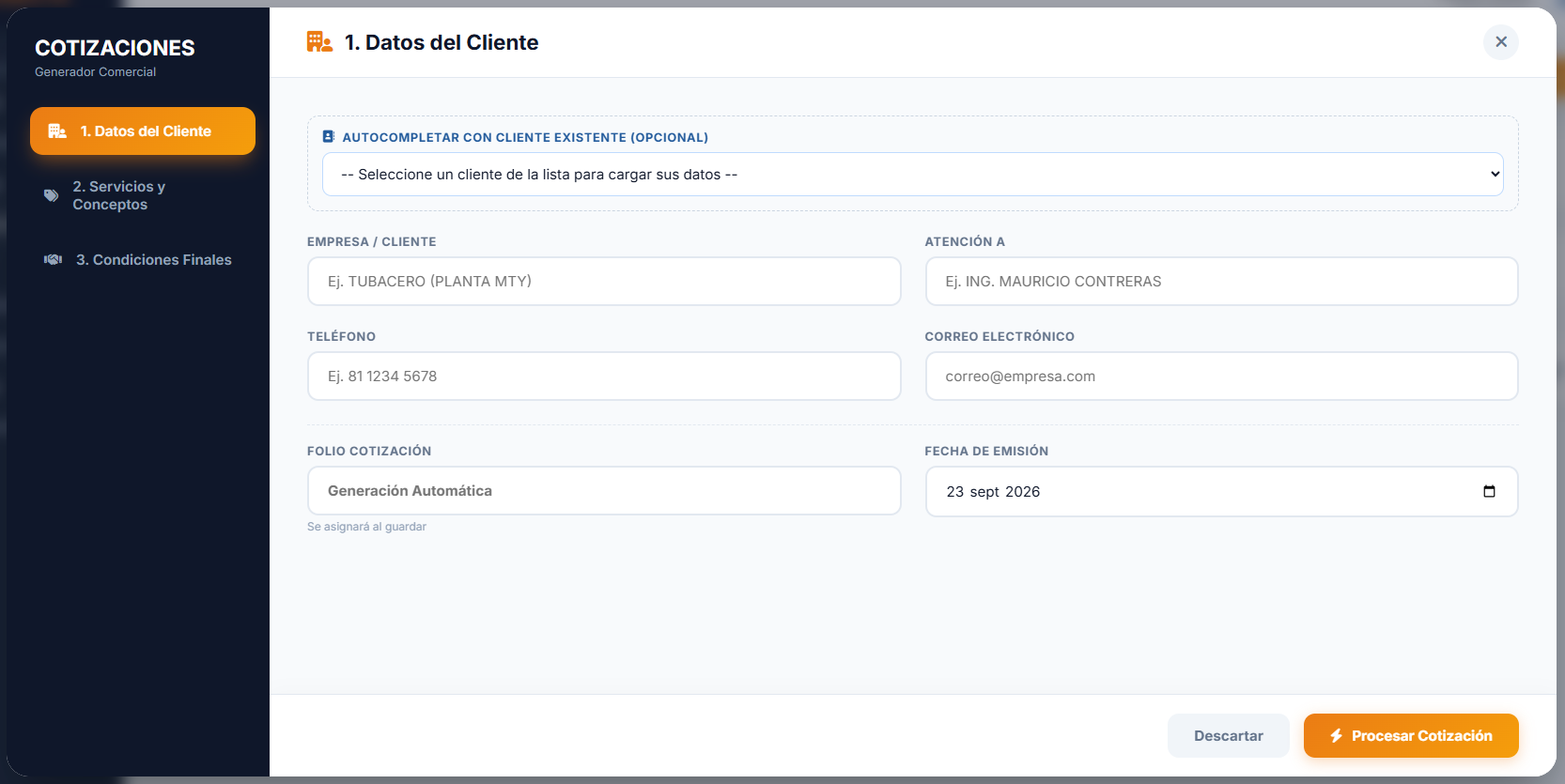1565x784 pixels.
Task: Click the building icon in the page header
Action: tap(319, 42)
